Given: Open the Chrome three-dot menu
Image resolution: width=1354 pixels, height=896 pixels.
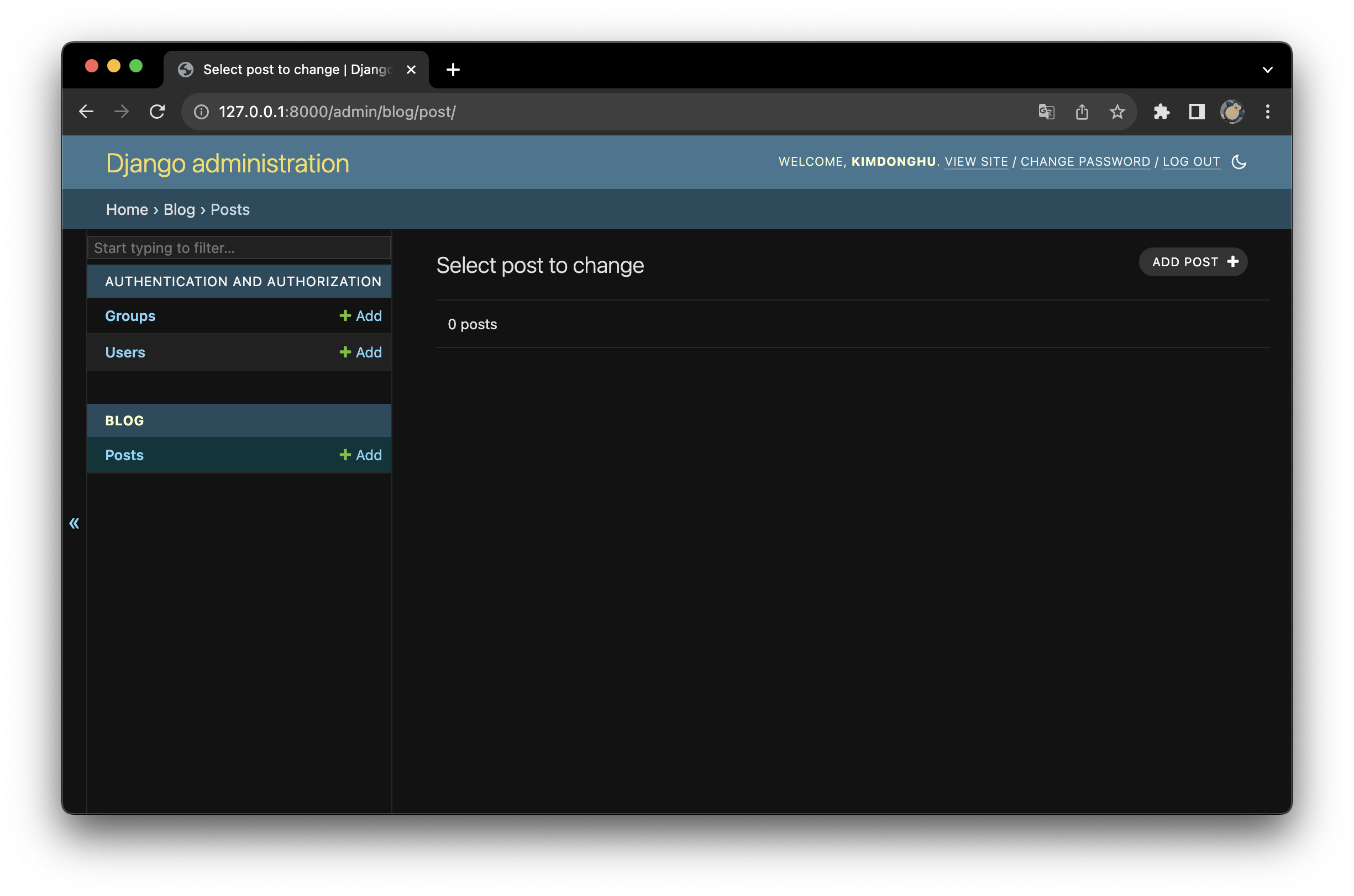Looking at the screenshot, I should (x=1267, y=112).
